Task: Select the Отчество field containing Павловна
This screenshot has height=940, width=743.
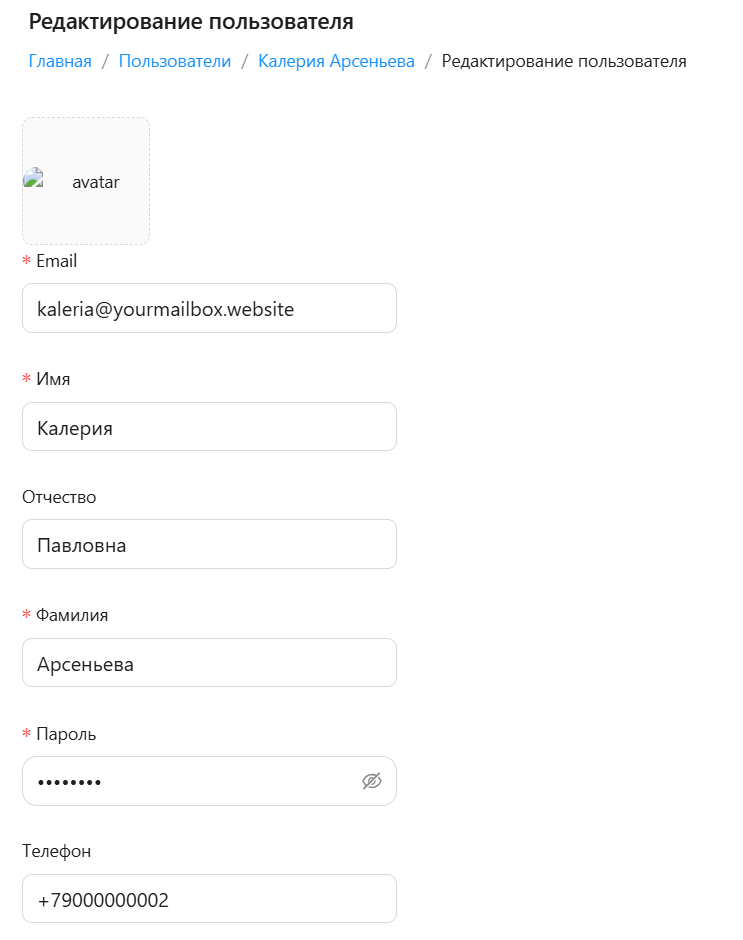Action: tap(209, 544)
